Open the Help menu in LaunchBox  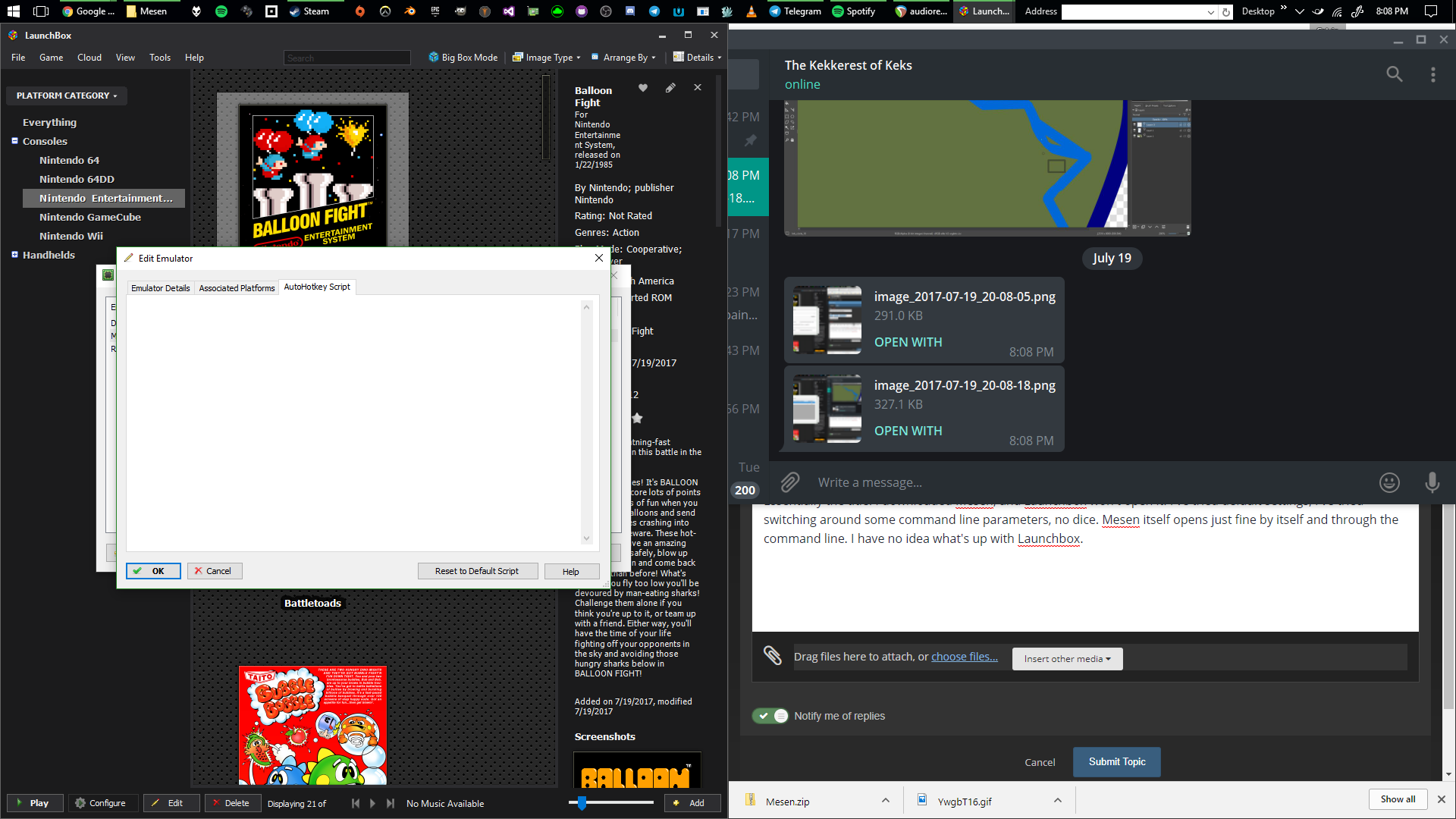[194, 58]
